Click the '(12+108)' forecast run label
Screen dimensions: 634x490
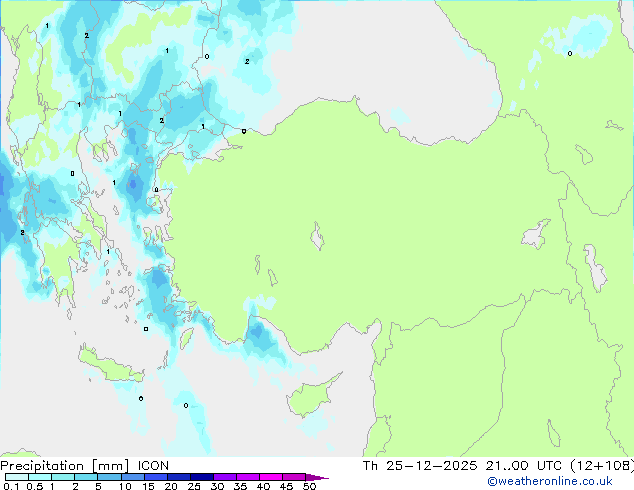pos(602,466)
